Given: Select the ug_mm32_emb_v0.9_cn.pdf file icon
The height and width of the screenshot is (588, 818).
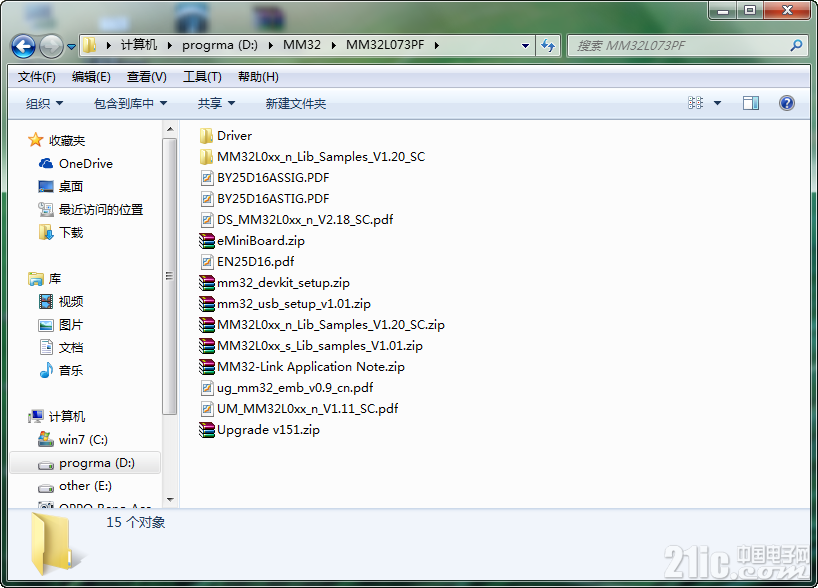Looking at the screenshot, I should click(x=207, y=388).
